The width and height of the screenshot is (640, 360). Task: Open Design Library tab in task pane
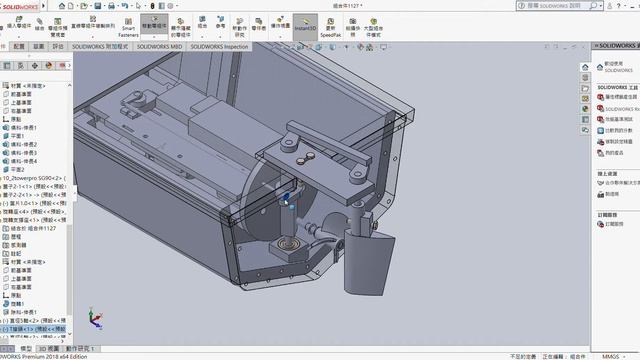585,78
